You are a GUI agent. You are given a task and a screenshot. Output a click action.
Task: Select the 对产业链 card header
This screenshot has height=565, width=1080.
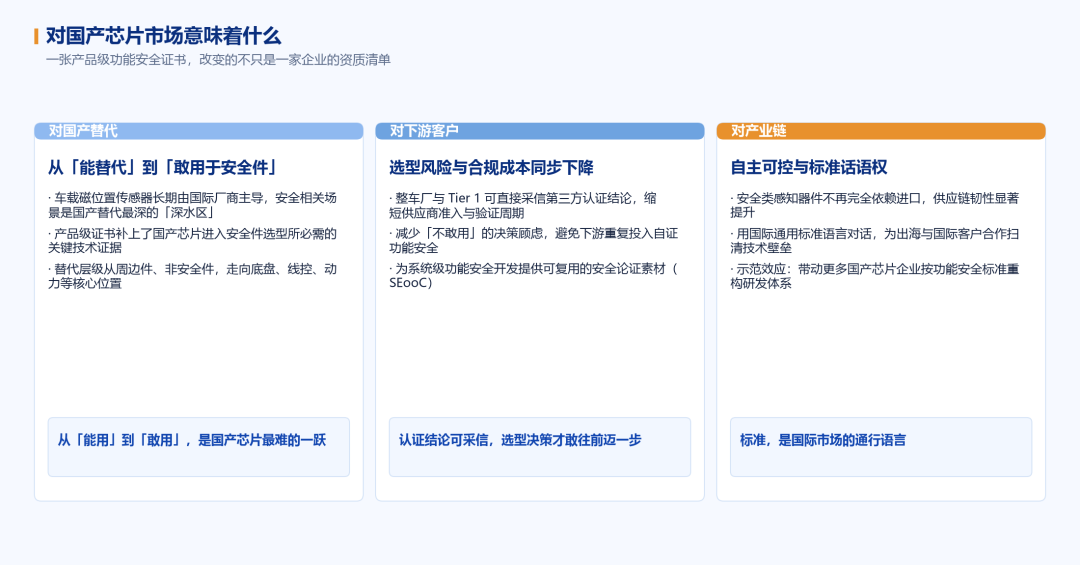pyautogui.click(x=881, y=131)
